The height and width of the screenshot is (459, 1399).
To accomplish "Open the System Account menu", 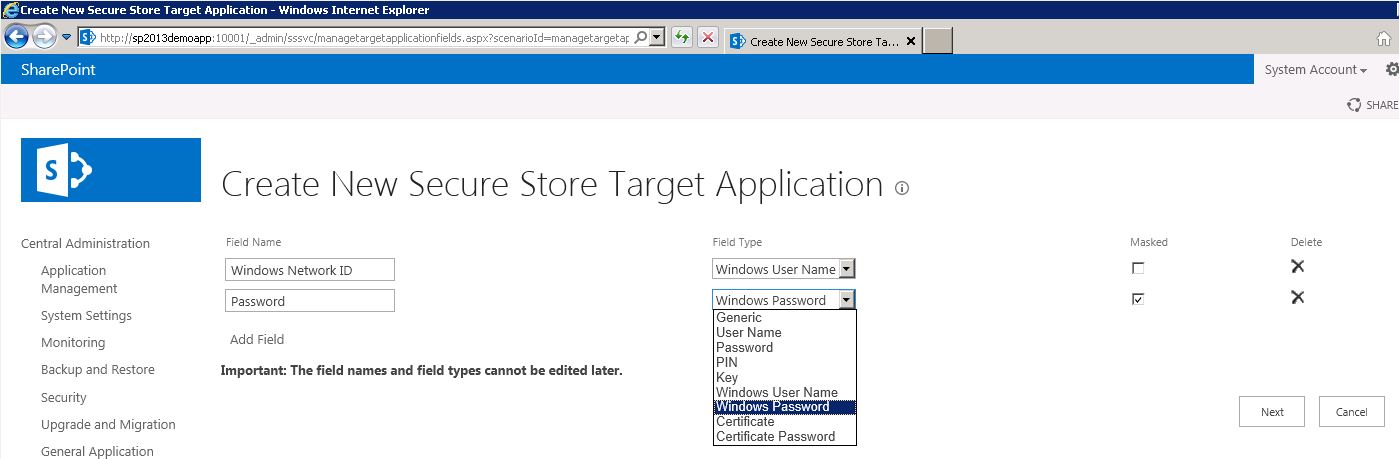I will [1315, 69].
